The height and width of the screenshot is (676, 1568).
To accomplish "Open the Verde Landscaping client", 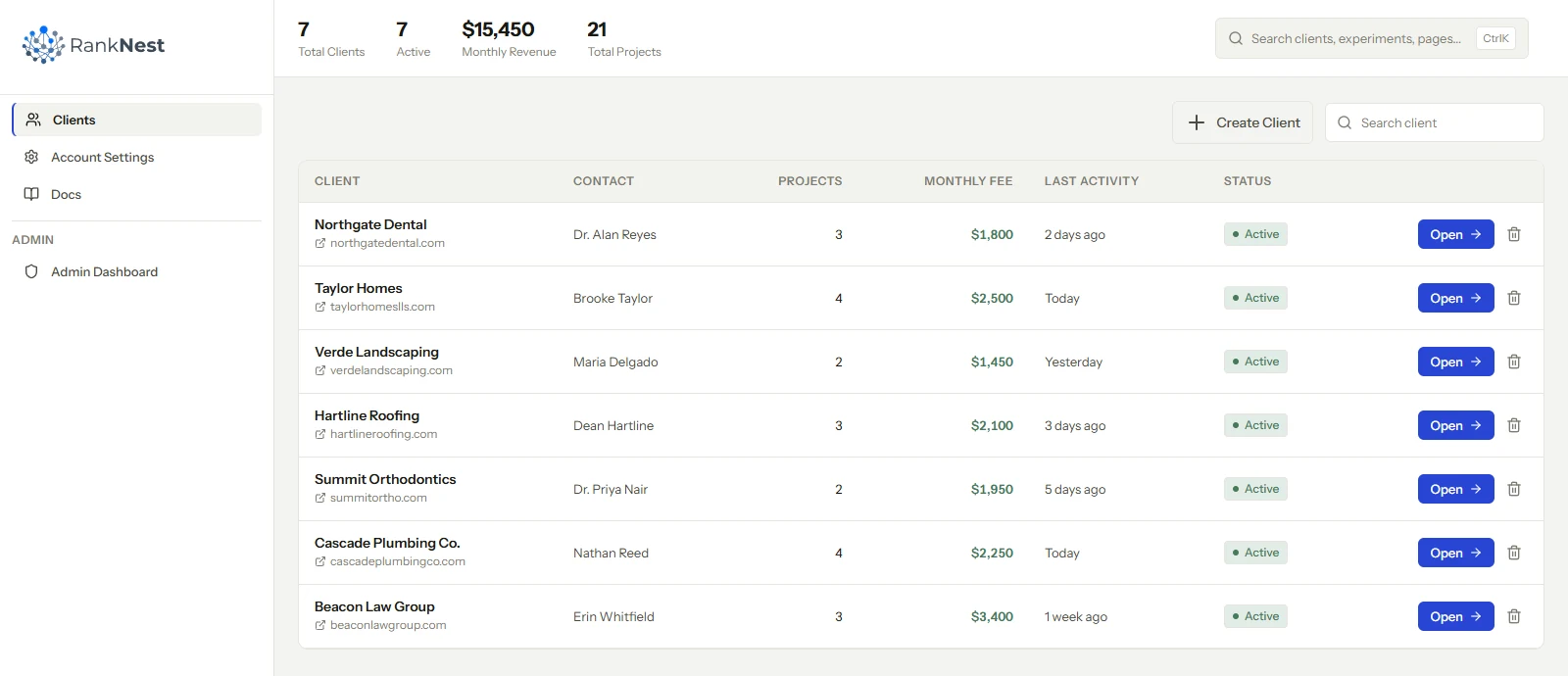I will coord(1455,362).
